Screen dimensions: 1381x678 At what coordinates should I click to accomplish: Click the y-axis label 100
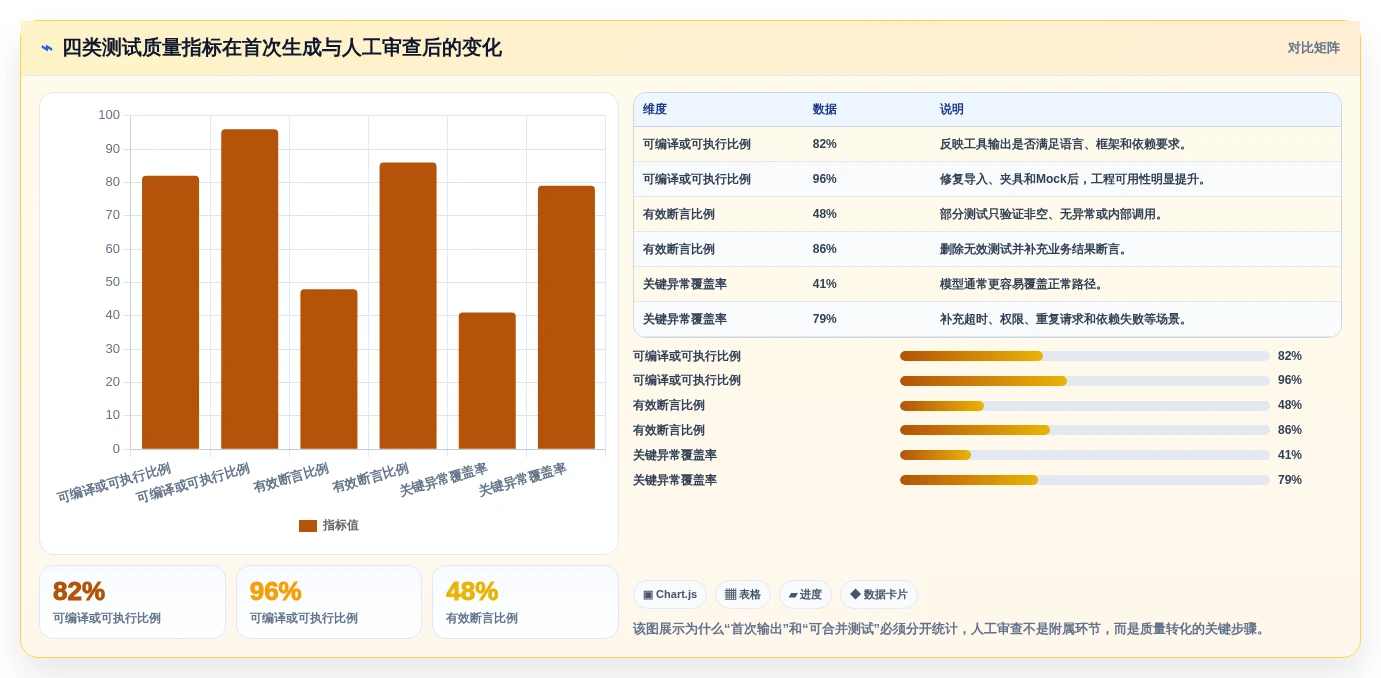(x=109, y=115)
